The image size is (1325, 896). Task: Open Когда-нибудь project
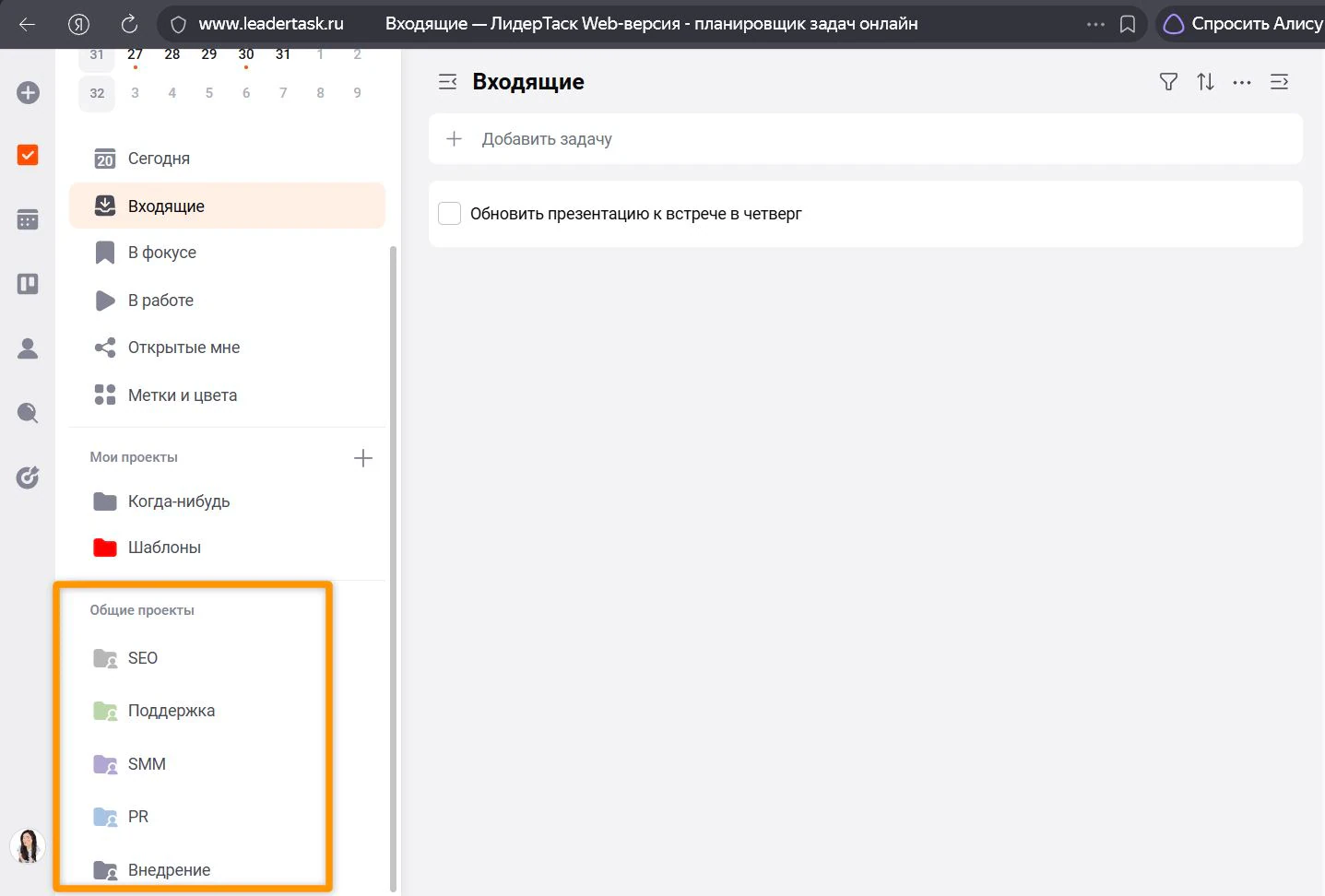[227, 501]
